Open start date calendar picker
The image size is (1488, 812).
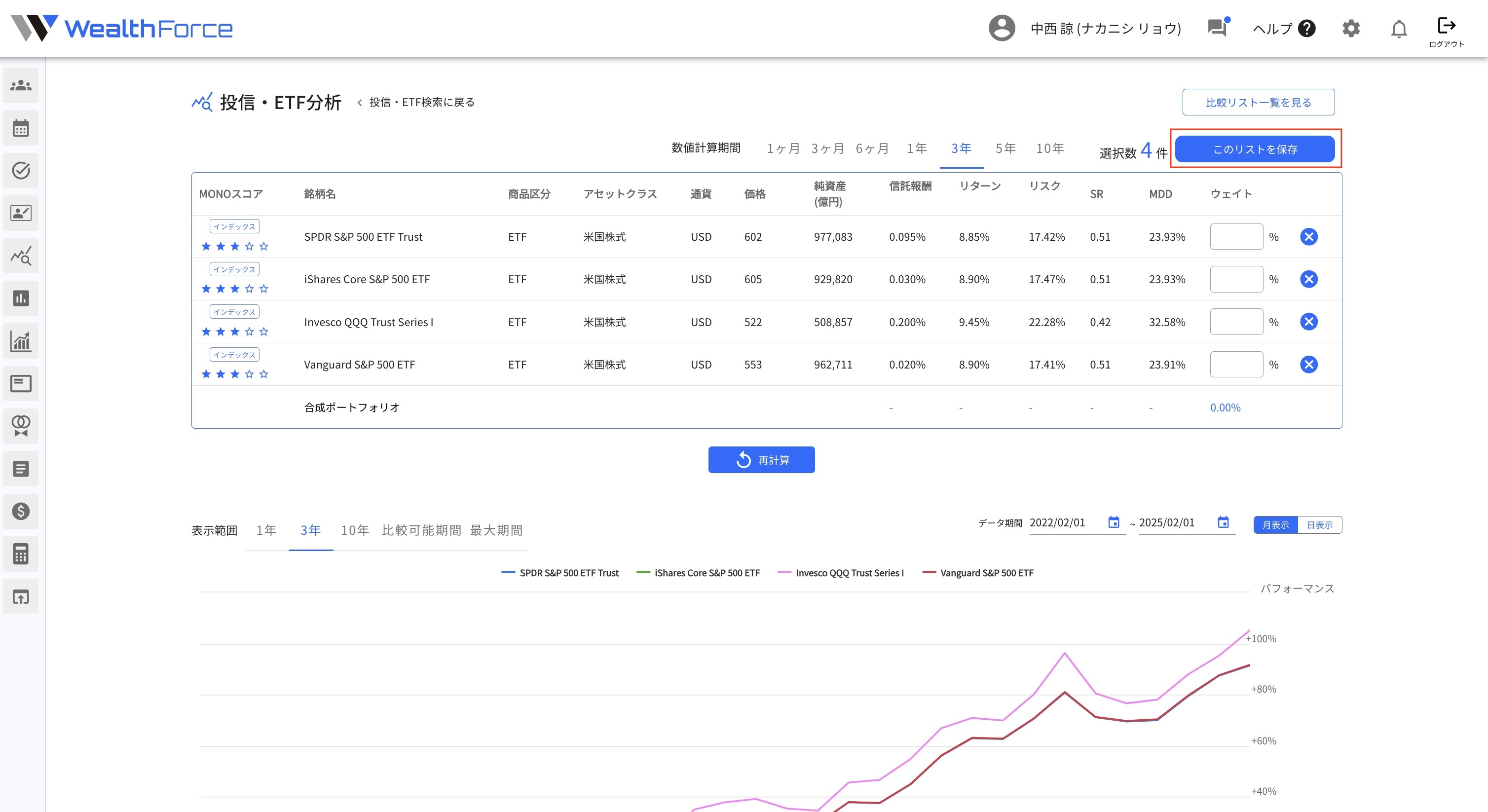pos(1113,522)
